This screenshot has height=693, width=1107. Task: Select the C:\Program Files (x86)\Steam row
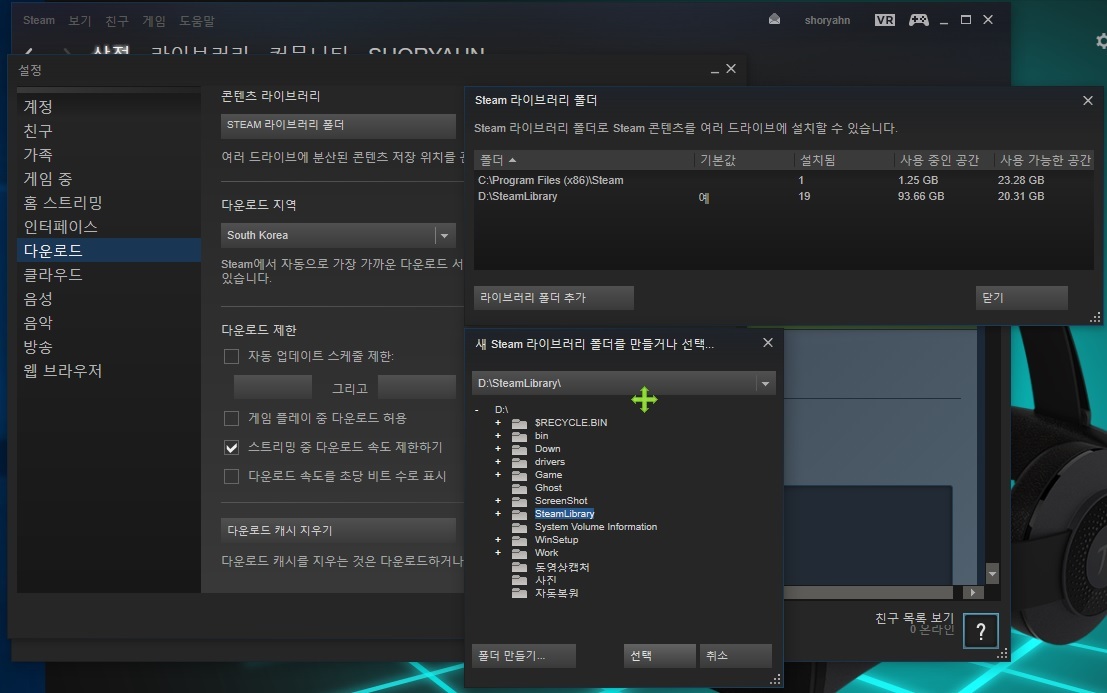[784, 180]
